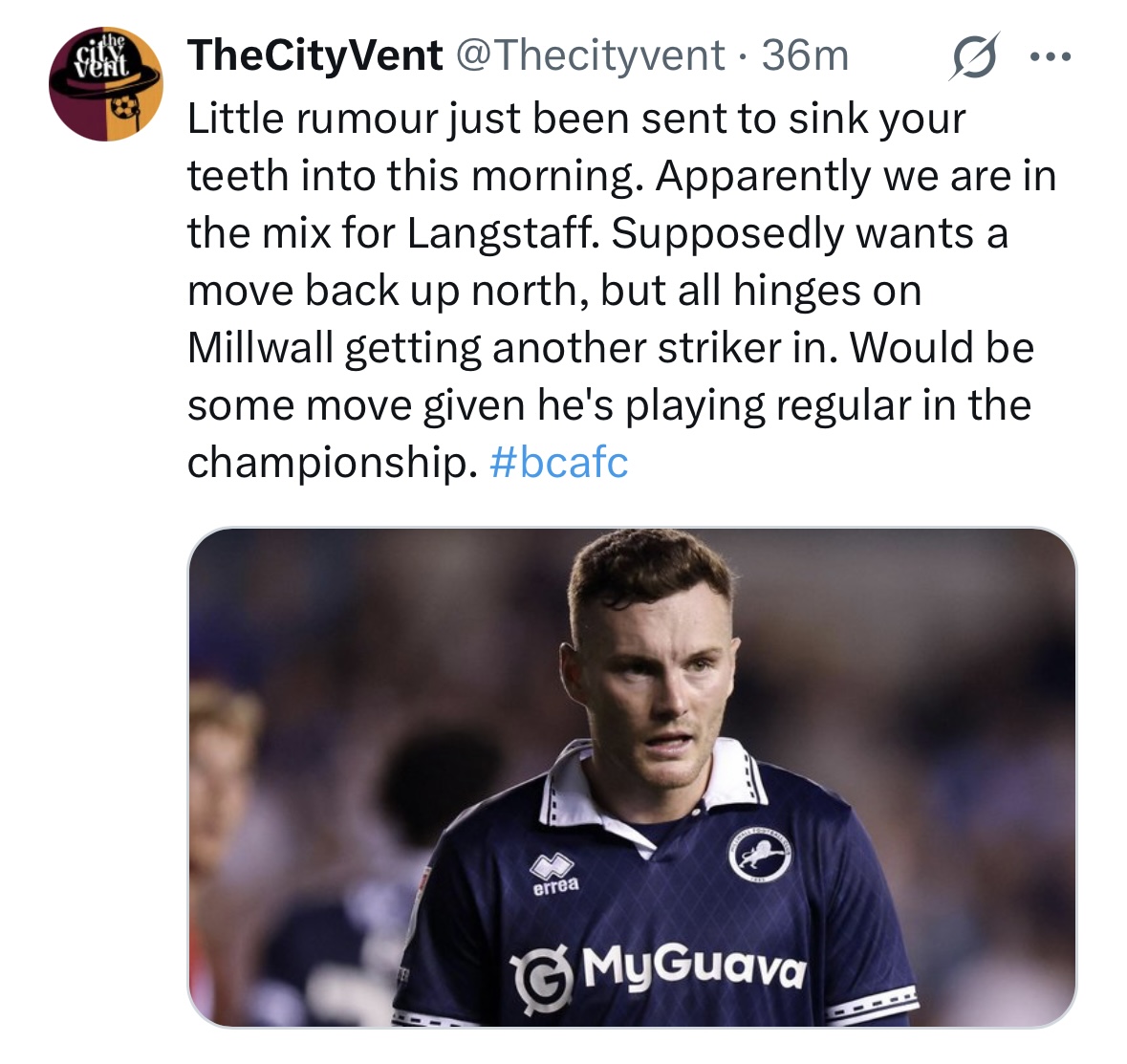Viewport: 1127px width, 1064px height.
Task: Click TheCityVent hat profile avatar
Action: 106,84
